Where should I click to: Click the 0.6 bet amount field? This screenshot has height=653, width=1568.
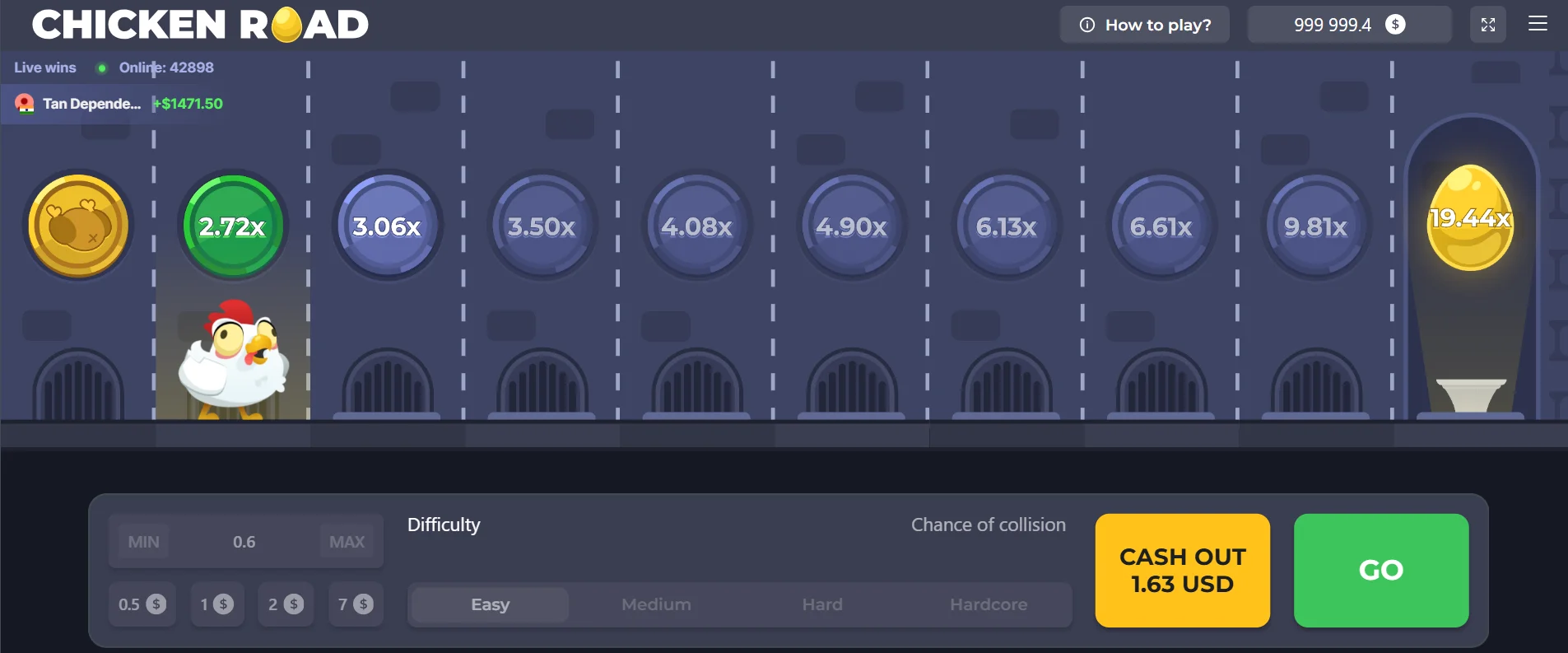[244, 542]
